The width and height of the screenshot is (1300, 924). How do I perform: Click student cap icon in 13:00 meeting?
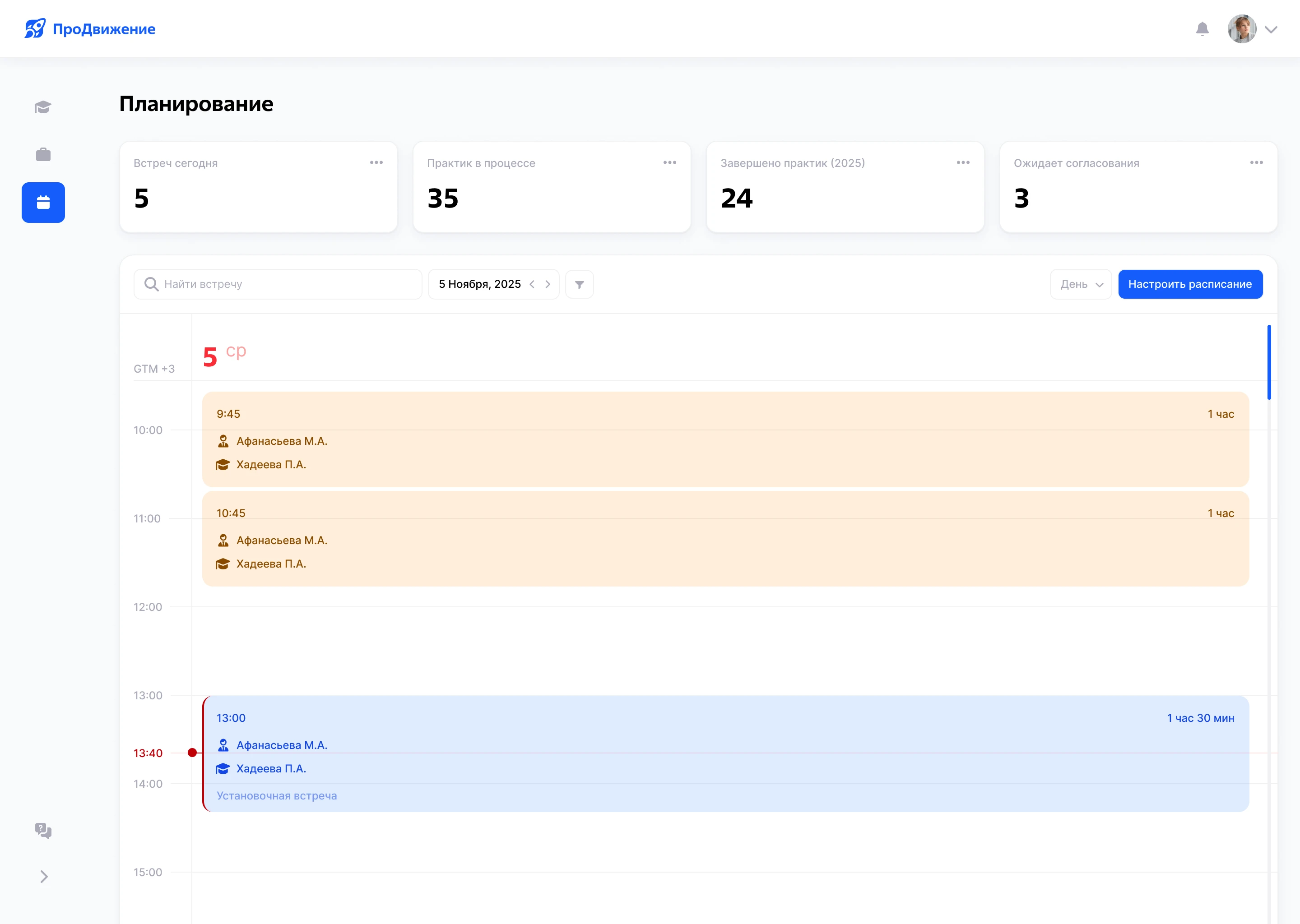223,769
